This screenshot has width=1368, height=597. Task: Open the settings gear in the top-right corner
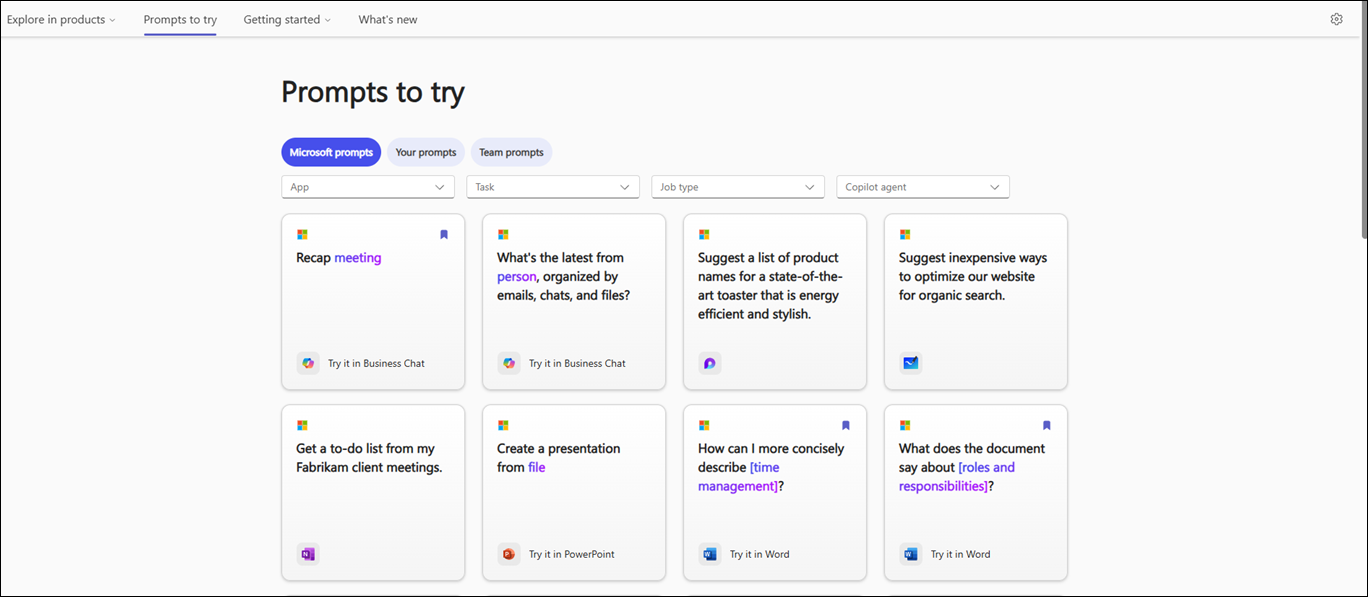point(1336,18)
